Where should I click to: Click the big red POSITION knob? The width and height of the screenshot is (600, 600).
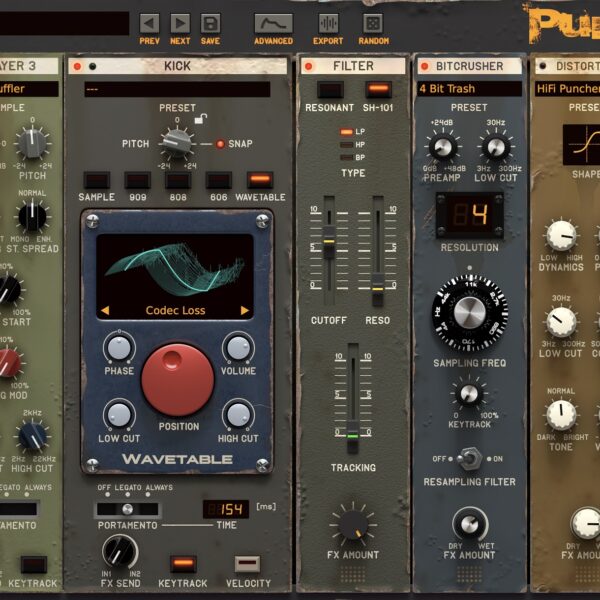pyautogui.click(x=177, y=380)
